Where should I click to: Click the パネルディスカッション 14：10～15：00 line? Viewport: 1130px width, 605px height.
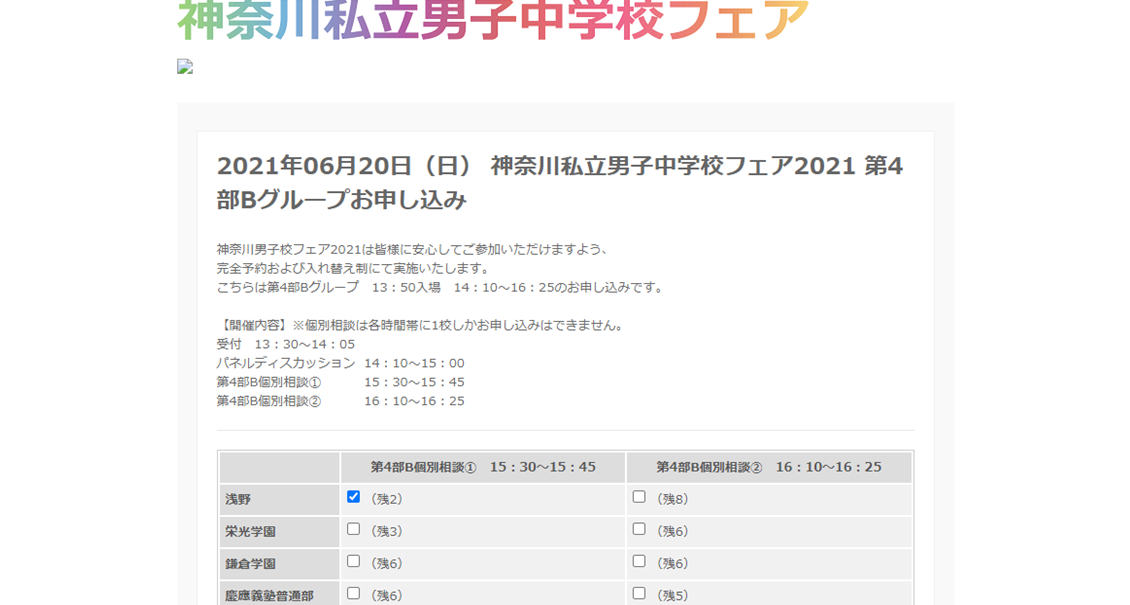pos(341,363)
